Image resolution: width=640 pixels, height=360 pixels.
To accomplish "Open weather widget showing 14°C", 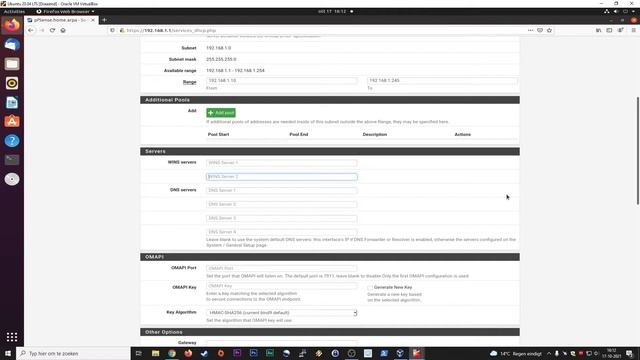I will coord(517,353).
